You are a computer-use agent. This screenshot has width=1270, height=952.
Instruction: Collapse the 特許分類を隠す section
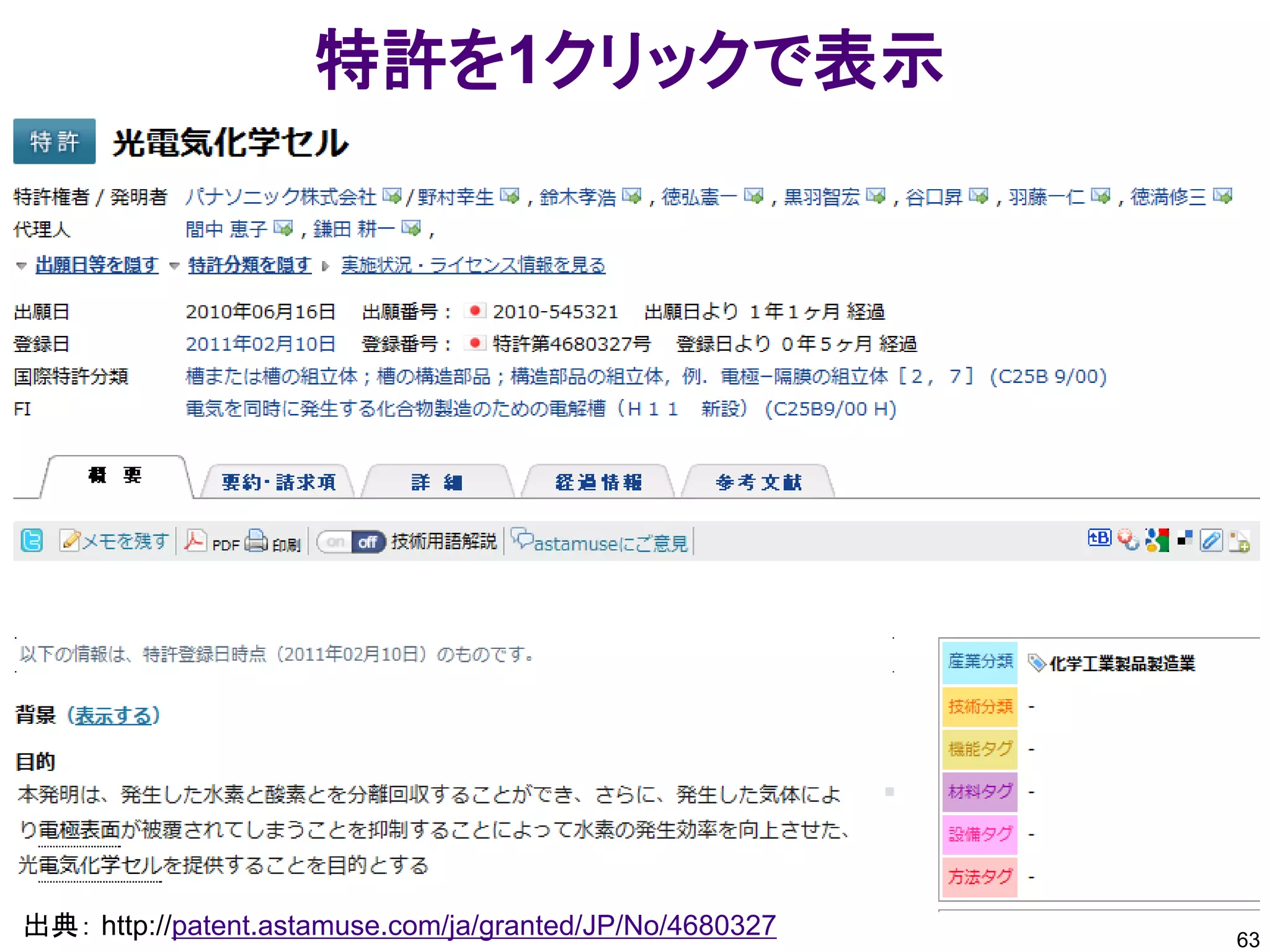pyautogui.click(x=249, y=265)
